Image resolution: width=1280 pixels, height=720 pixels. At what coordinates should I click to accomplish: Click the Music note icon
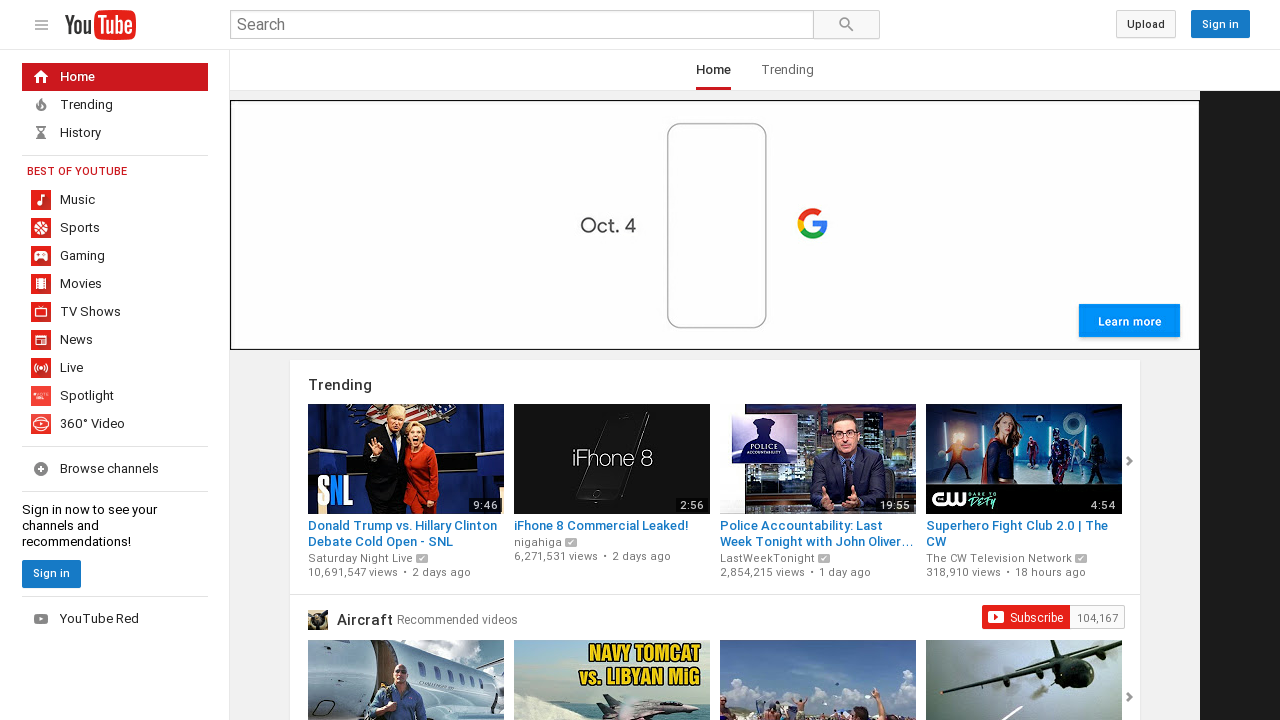tap(41, 200)
